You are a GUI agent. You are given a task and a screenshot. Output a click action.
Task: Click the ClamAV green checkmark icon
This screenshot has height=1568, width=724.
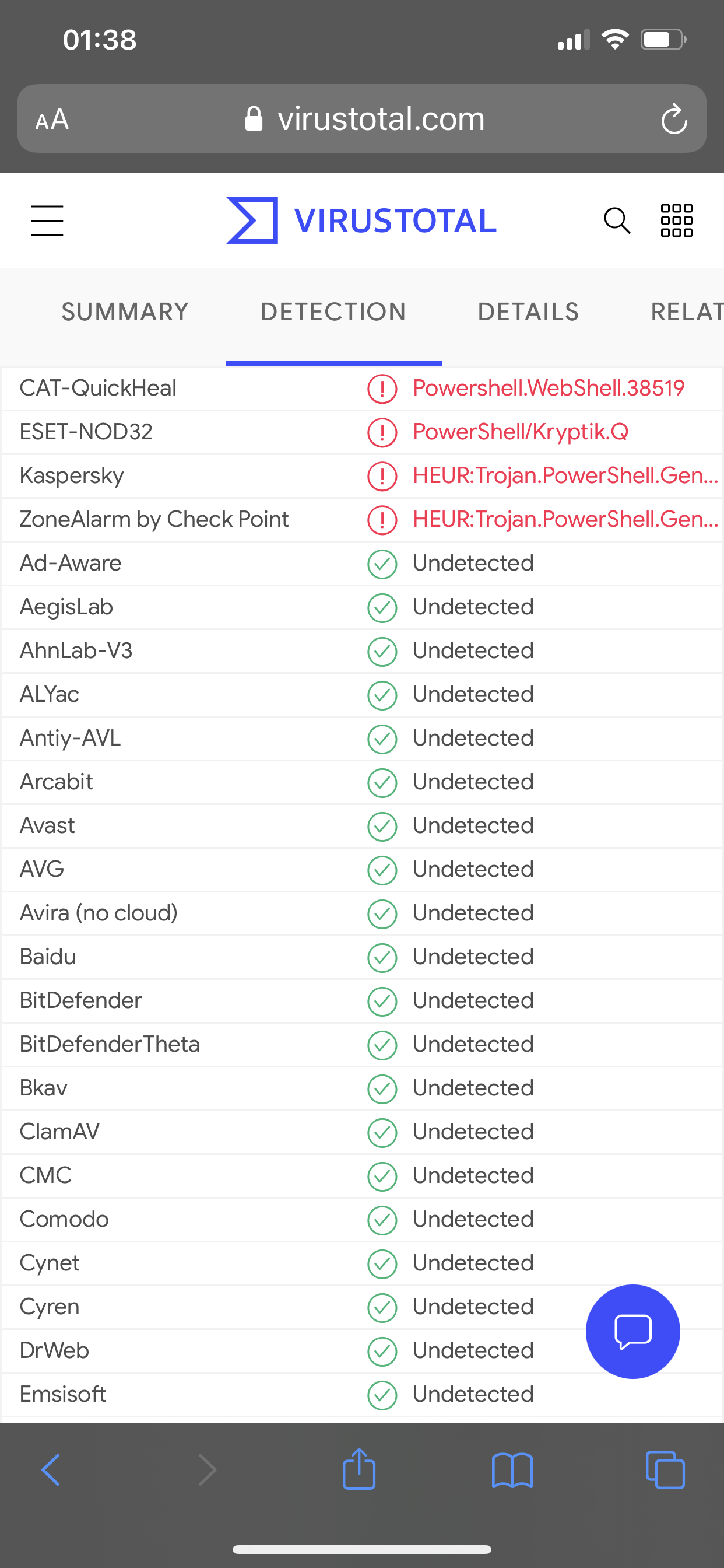point(382,1132)
